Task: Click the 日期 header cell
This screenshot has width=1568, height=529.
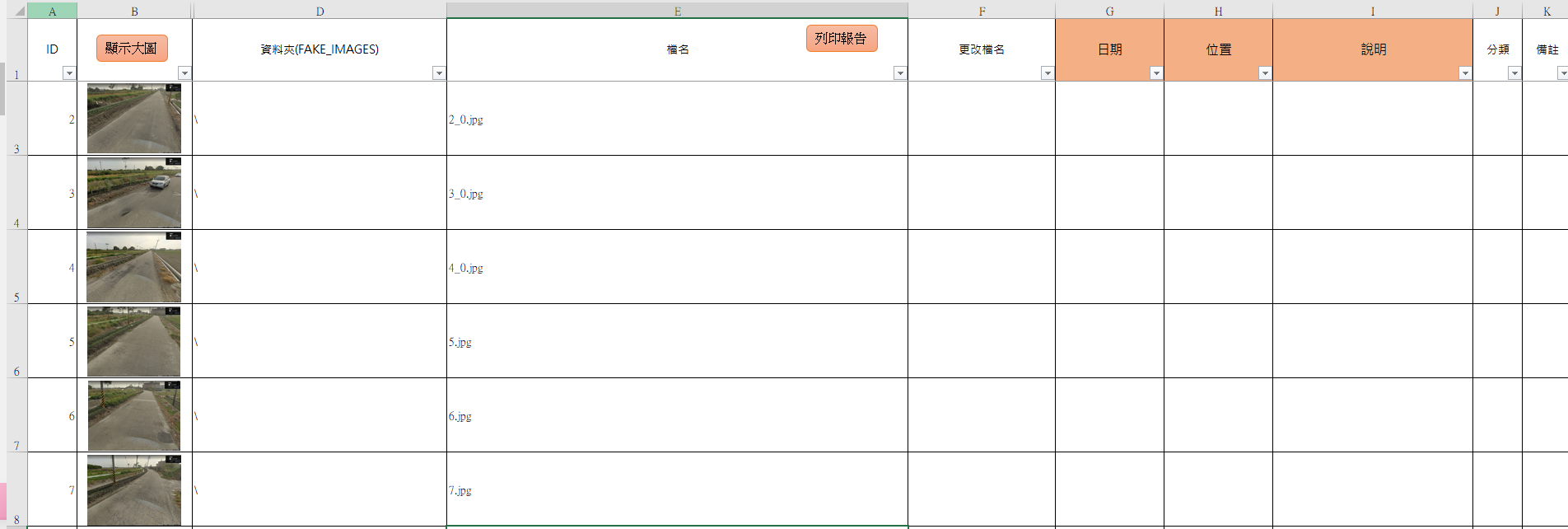Action: pos(1109,49)
